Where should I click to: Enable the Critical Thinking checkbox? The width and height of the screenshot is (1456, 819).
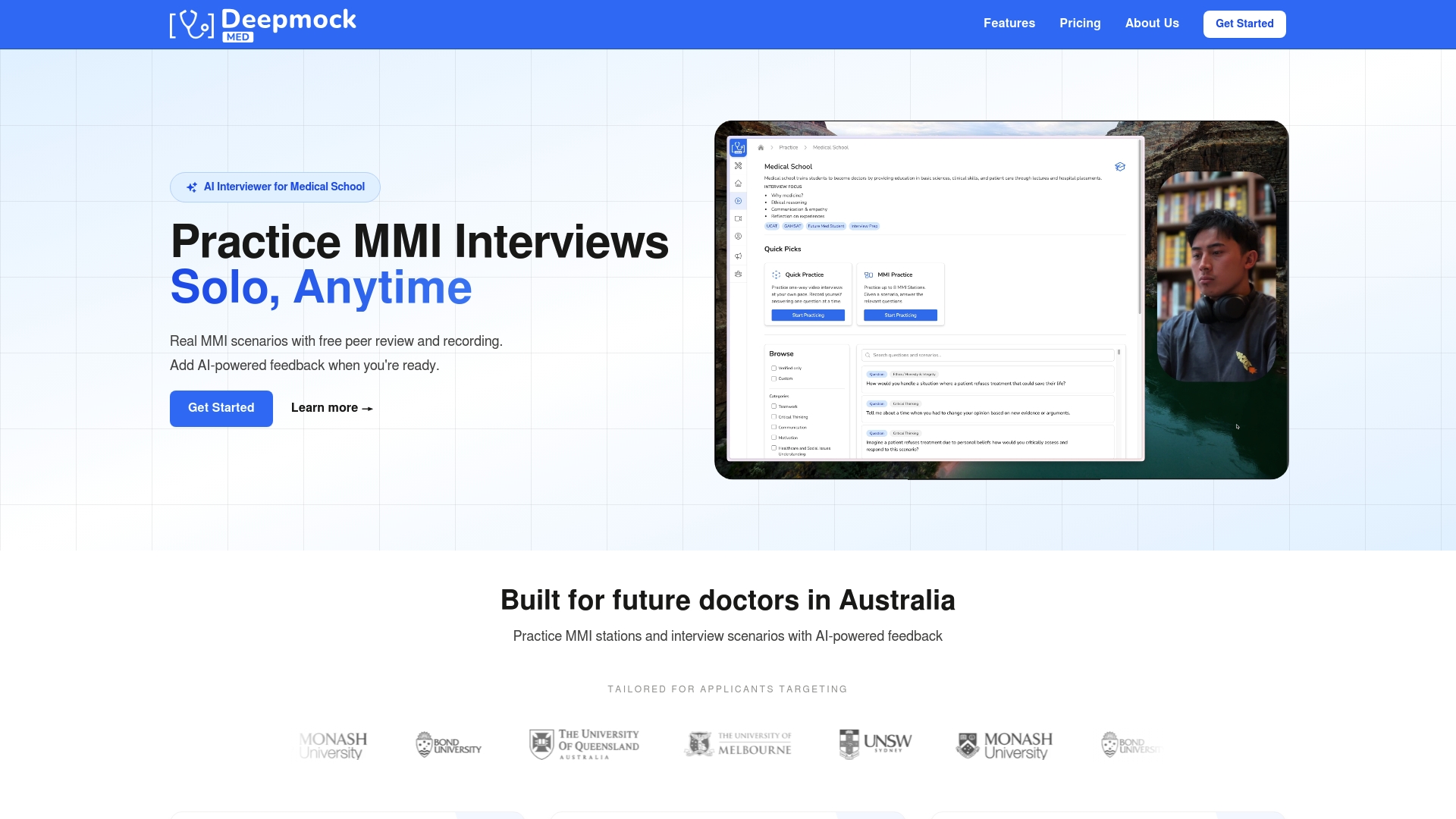click(773, 417)
